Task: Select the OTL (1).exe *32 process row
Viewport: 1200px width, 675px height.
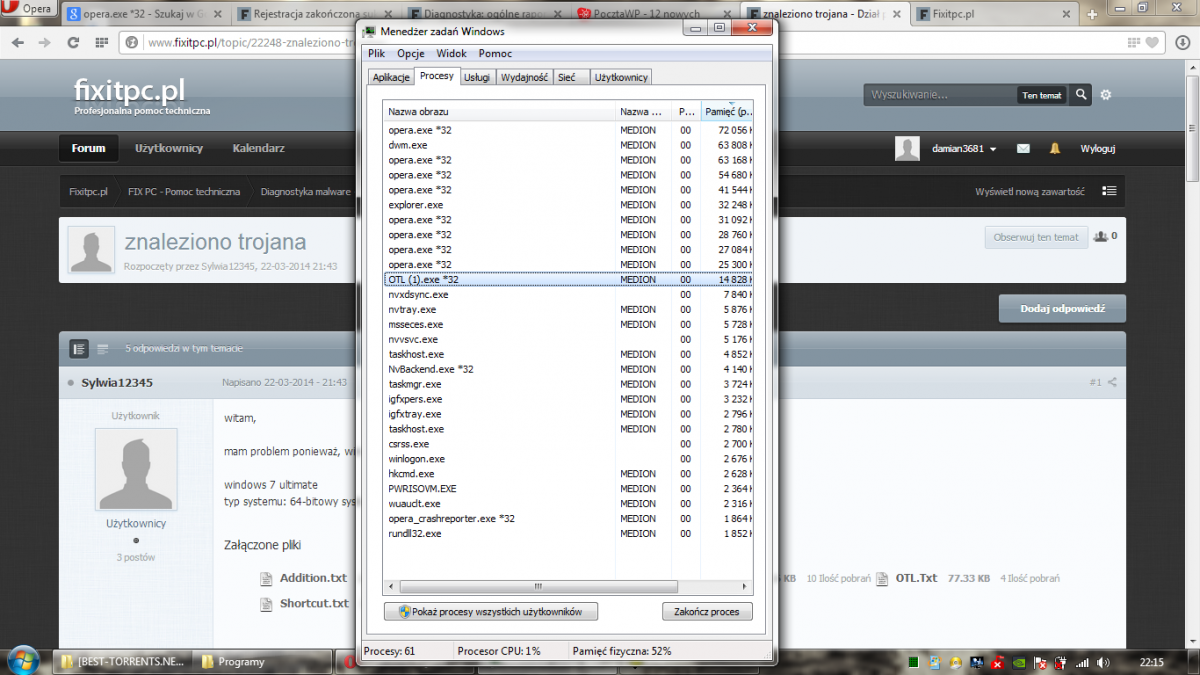Action: coord(568,280)
